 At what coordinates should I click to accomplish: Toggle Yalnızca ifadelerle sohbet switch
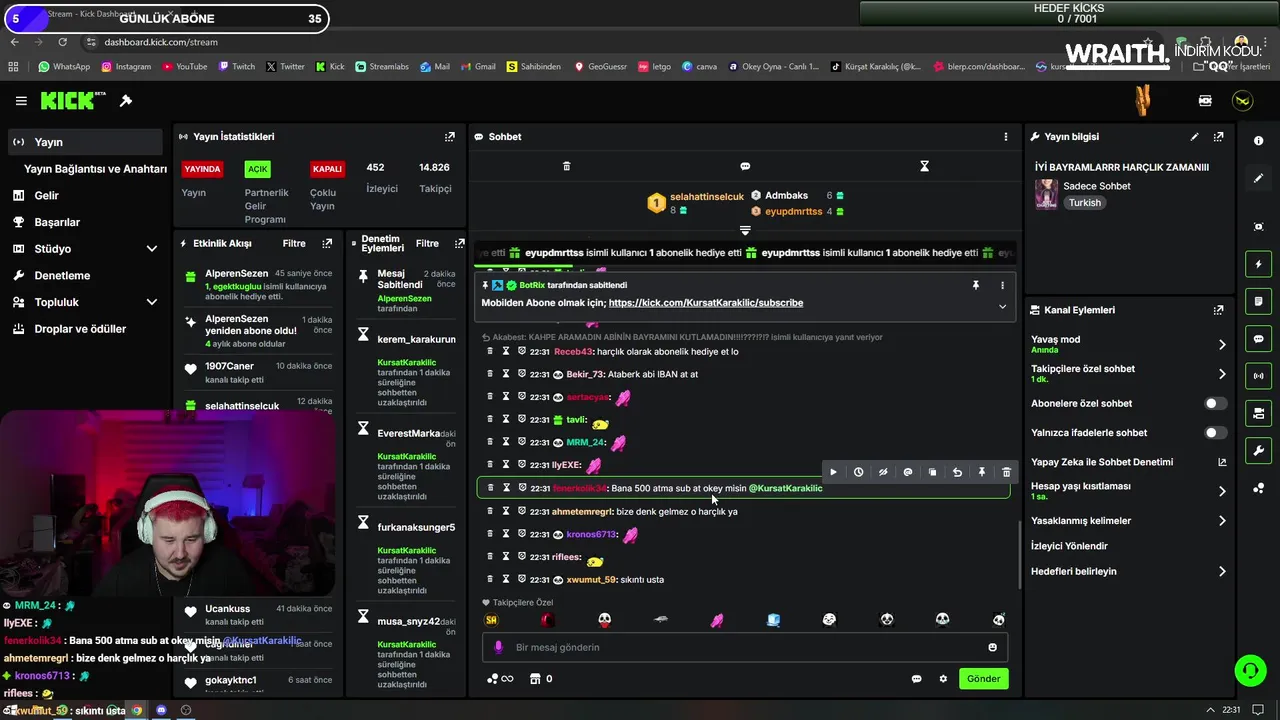click(x=1215, y=433)
